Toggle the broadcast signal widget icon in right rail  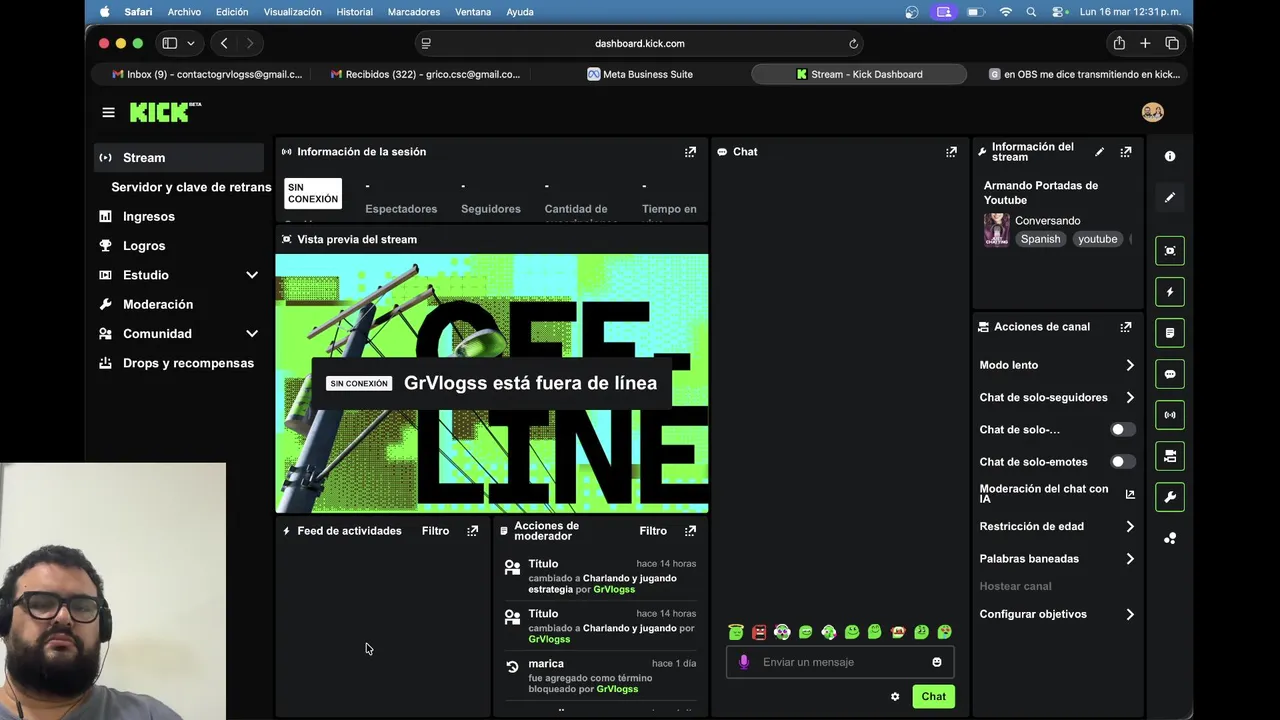[x=1170, y=415]
